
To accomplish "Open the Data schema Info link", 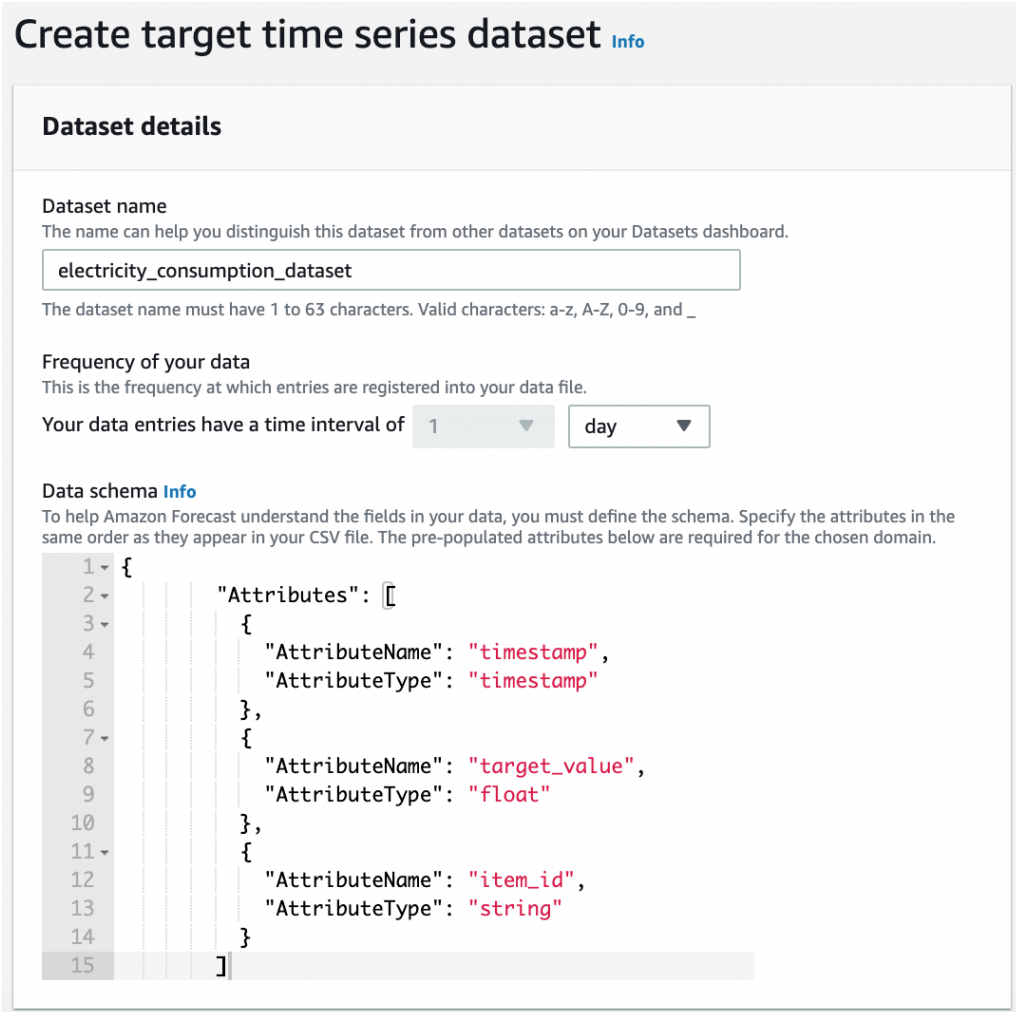I will point(180,491).
